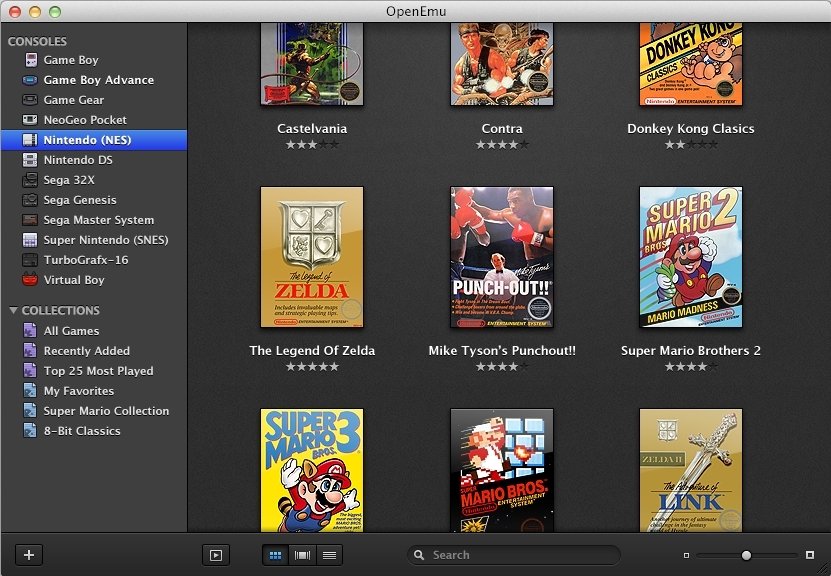This screenshot has width=831, height=576.
Task: Switch to grid view
Action: [276, 555]
